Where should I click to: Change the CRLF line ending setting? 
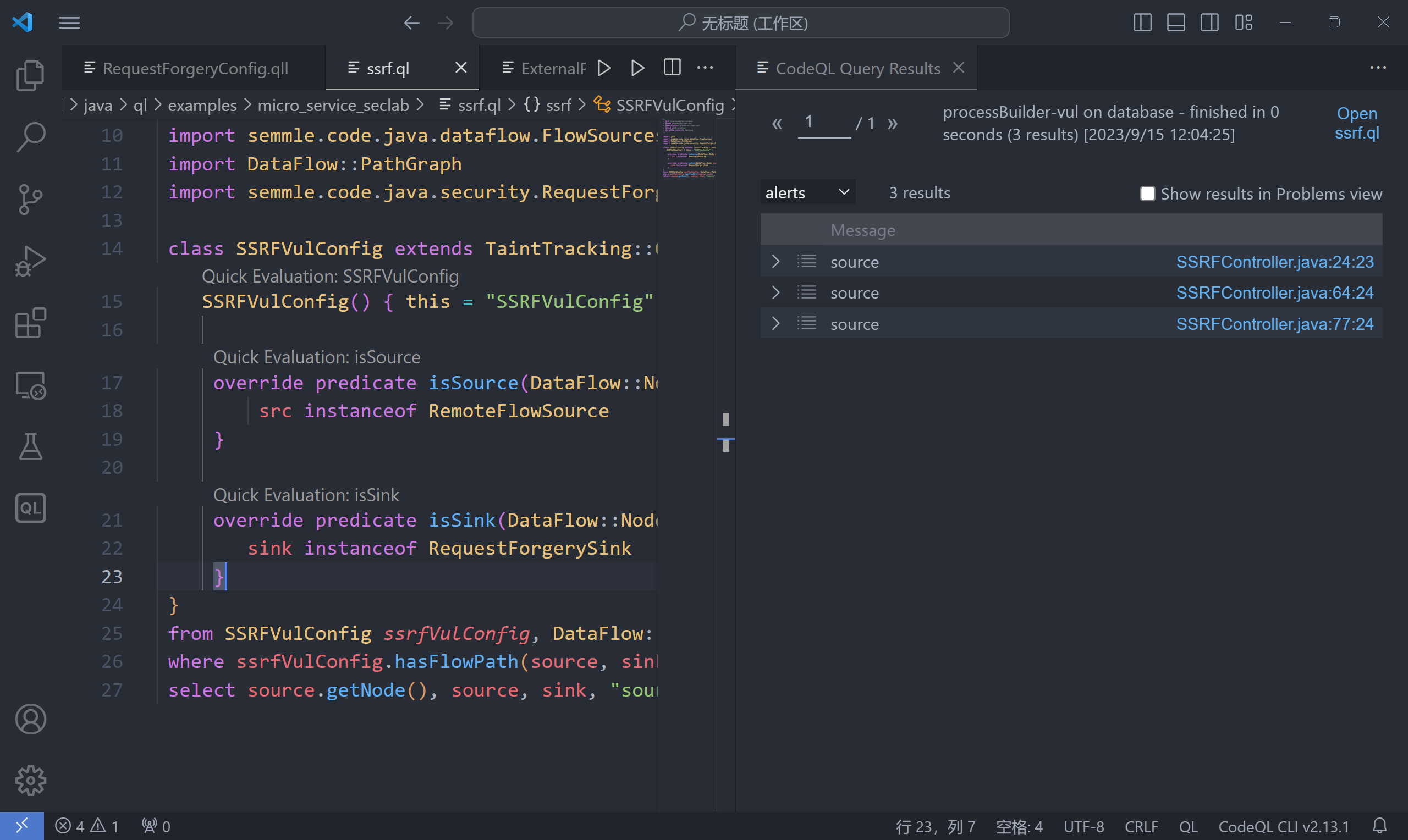1141,826
